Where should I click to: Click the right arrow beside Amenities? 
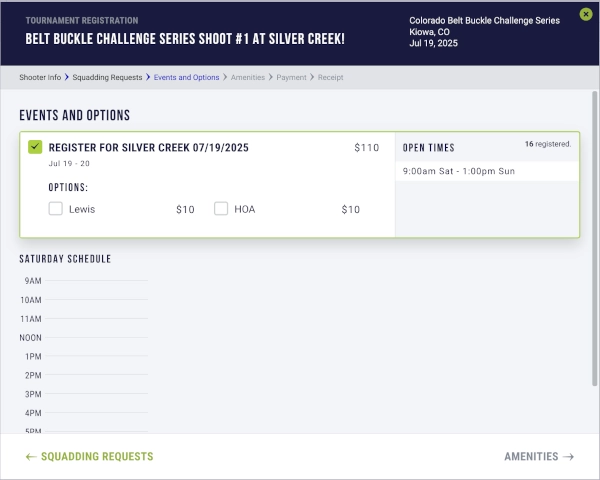pyautogui.click(x=569, y=457)
